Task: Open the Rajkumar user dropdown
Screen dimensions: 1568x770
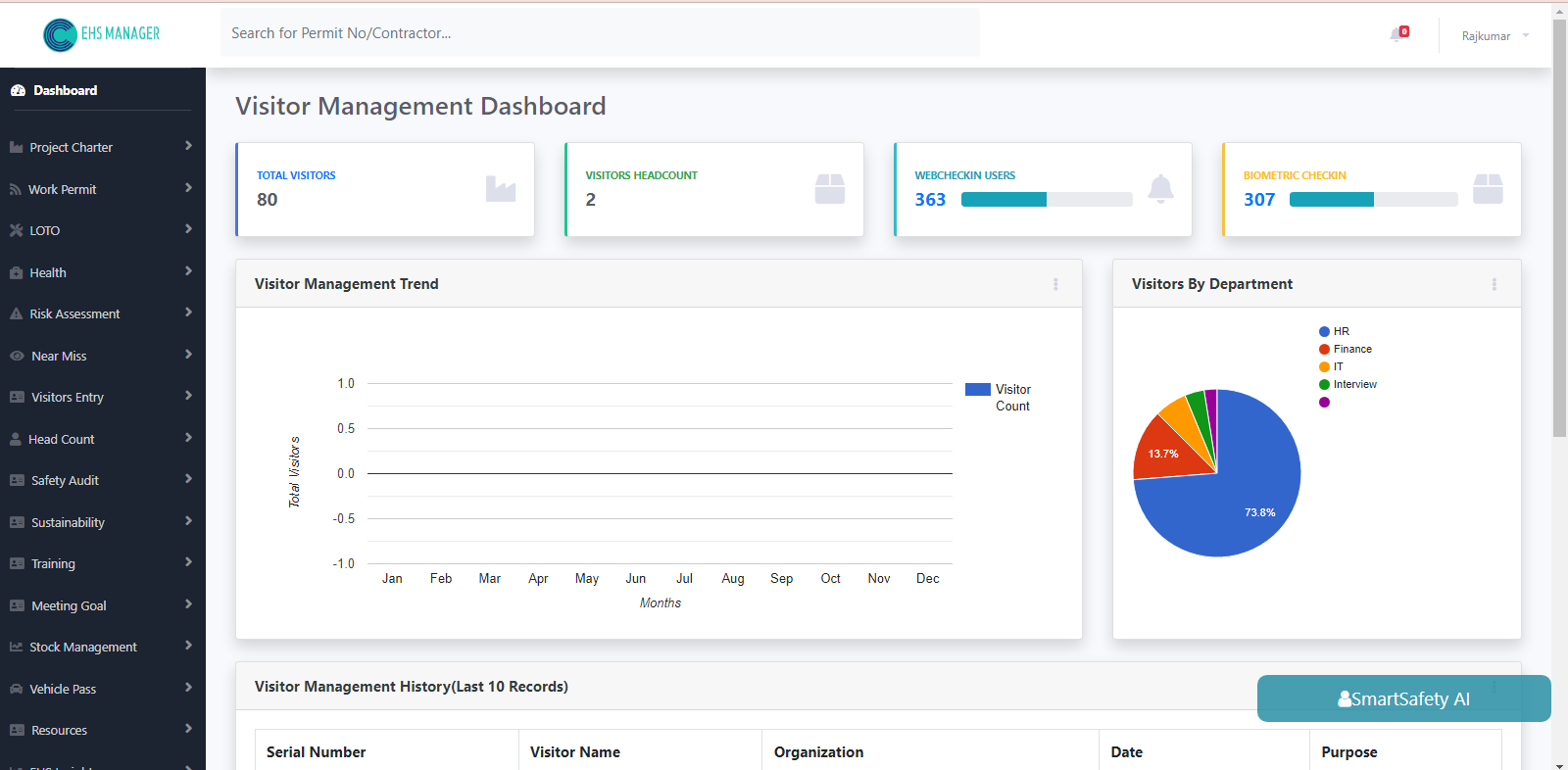Action: pyautogui.click(x=1494, y=36)
